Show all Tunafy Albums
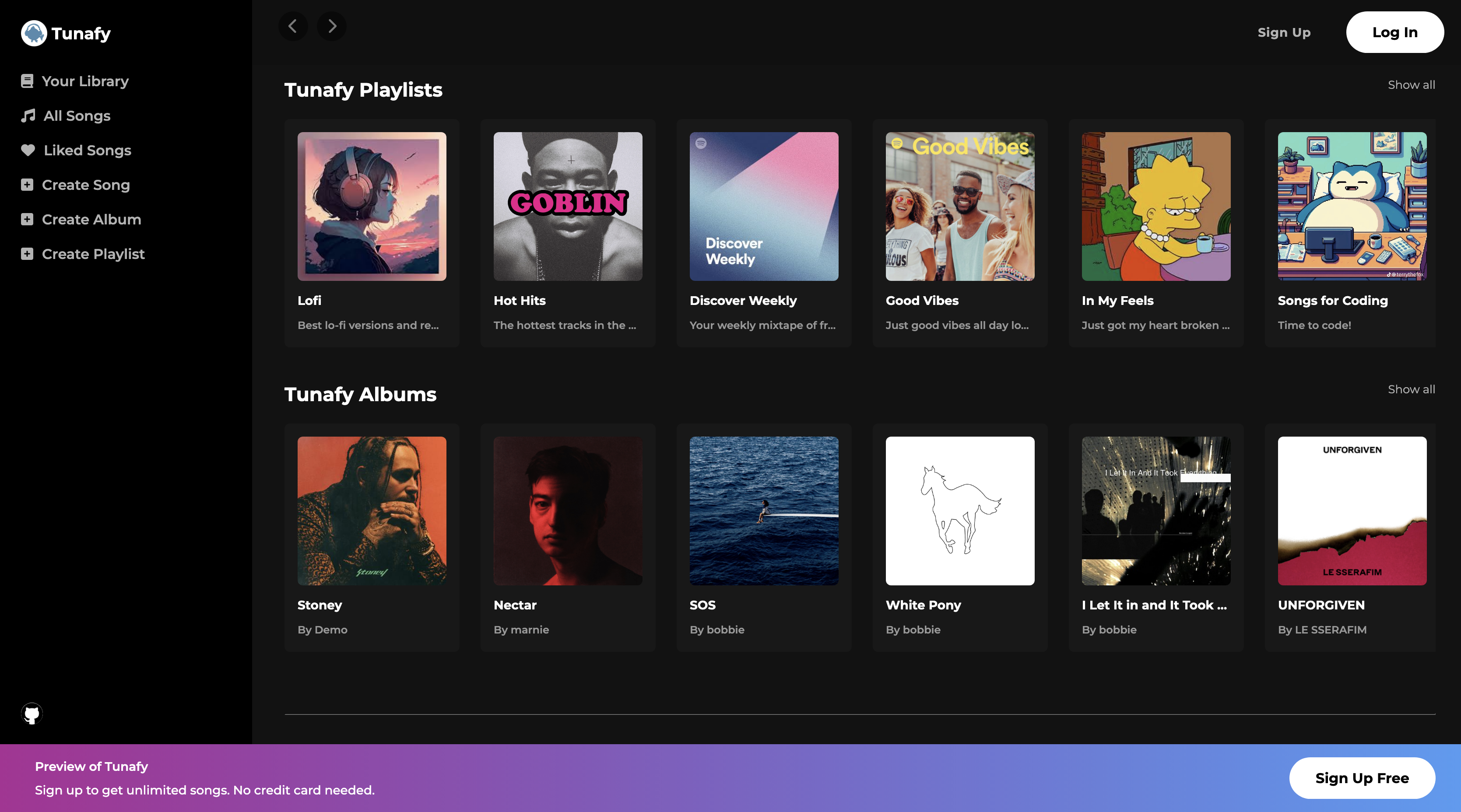 [1411, 389]
